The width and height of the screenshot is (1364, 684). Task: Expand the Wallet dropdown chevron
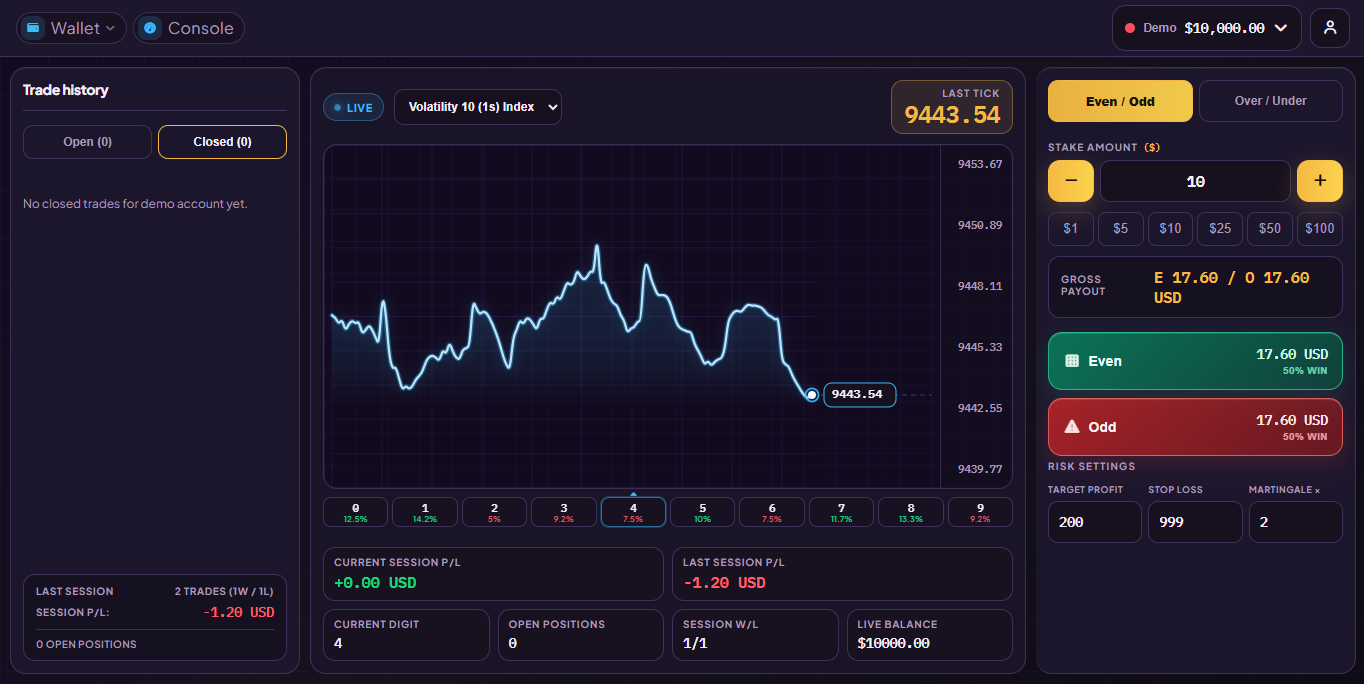point(110,28)
